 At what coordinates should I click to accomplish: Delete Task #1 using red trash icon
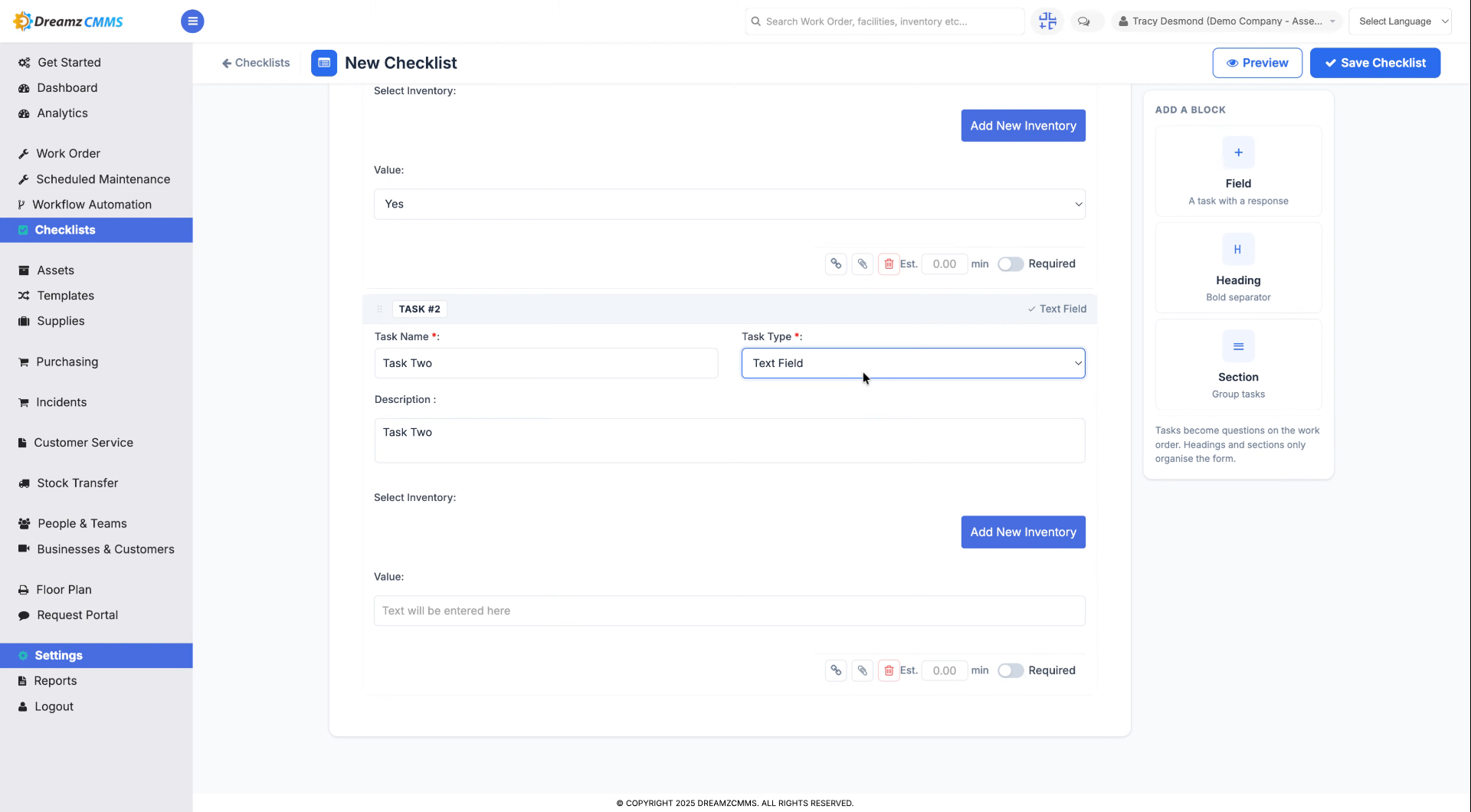pyautogui.click(x=889, y=264)
